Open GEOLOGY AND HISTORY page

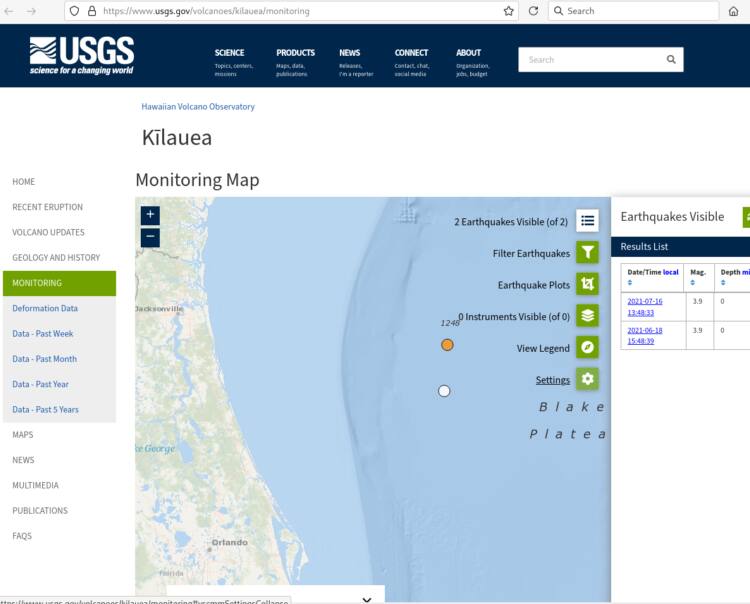click(x=56, y=258)
